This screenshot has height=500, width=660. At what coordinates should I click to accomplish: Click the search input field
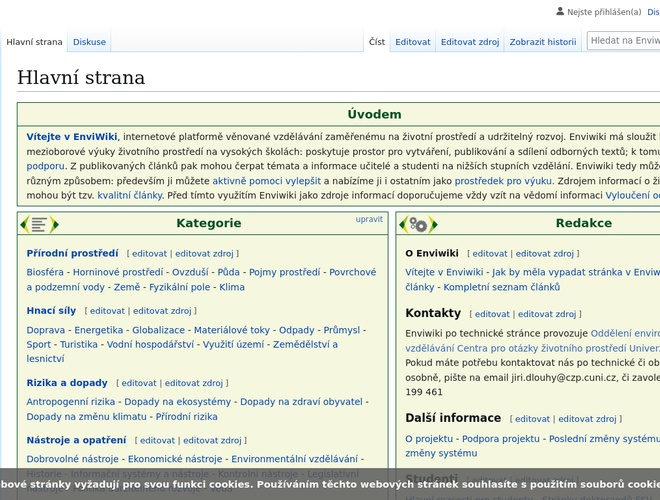[624, 41]
